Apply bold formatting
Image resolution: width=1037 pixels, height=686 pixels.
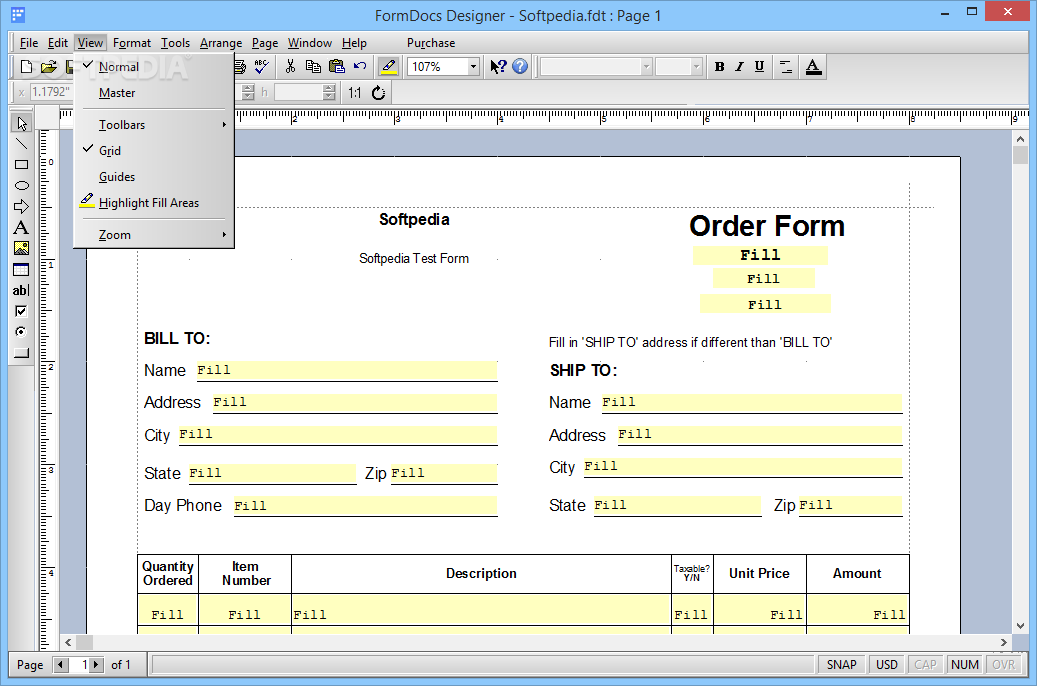tap(720, 66)
